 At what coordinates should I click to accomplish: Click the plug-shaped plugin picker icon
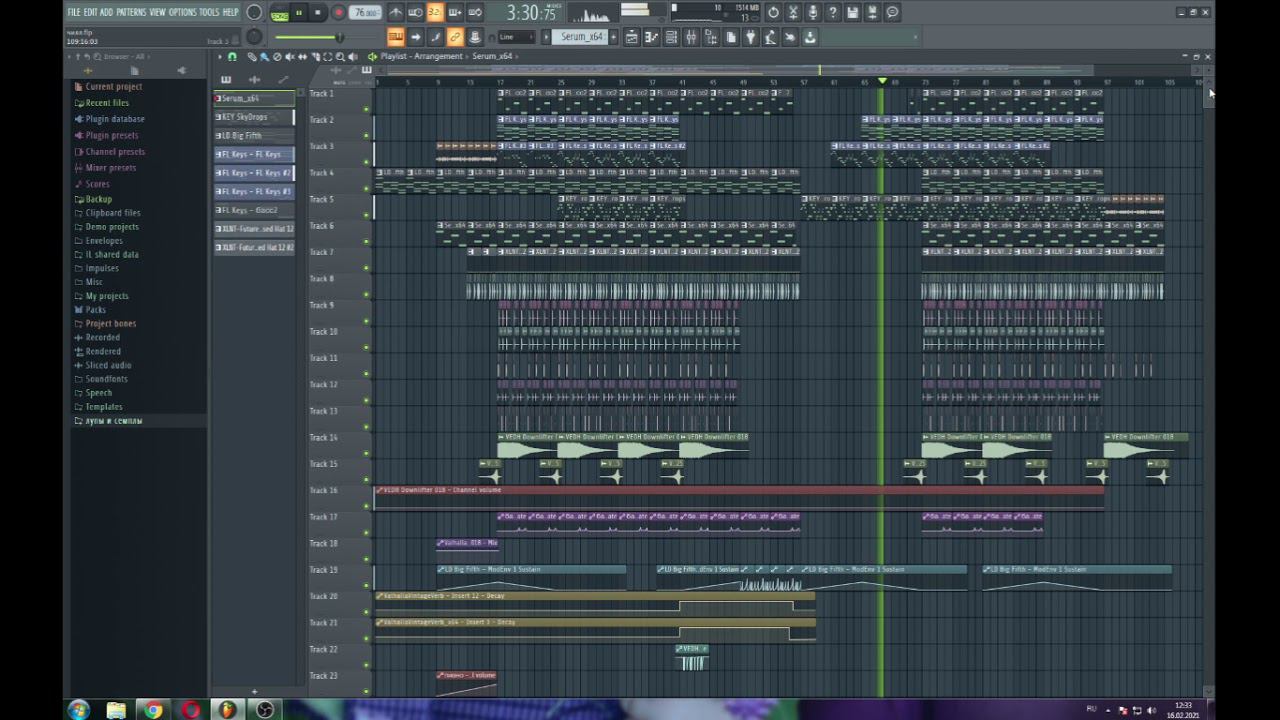[x=750, y=37]
